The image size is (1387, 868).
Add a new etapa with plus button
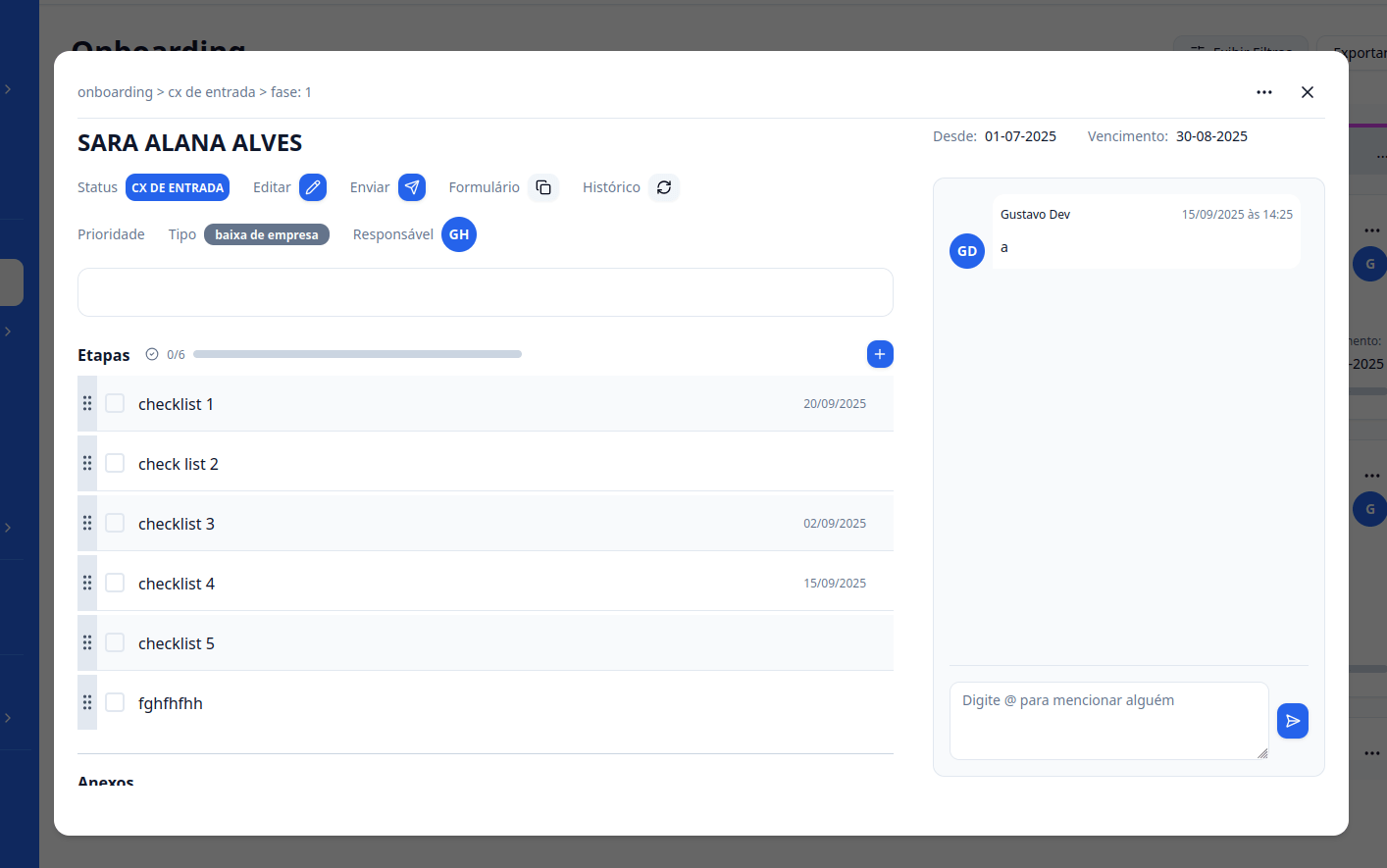880,354
